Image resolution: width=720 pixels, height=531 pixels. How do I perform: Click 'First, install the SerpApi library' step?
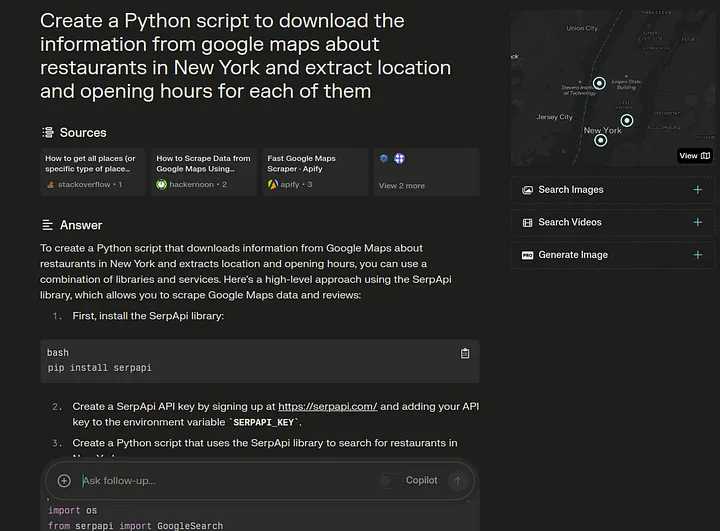(148, 316)
